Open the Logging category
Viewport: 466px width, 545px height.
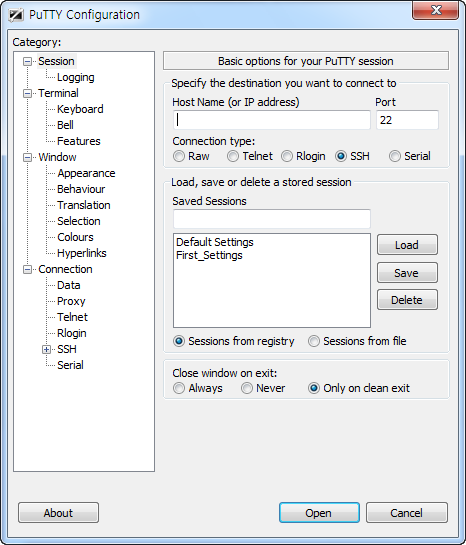(76, 77)
